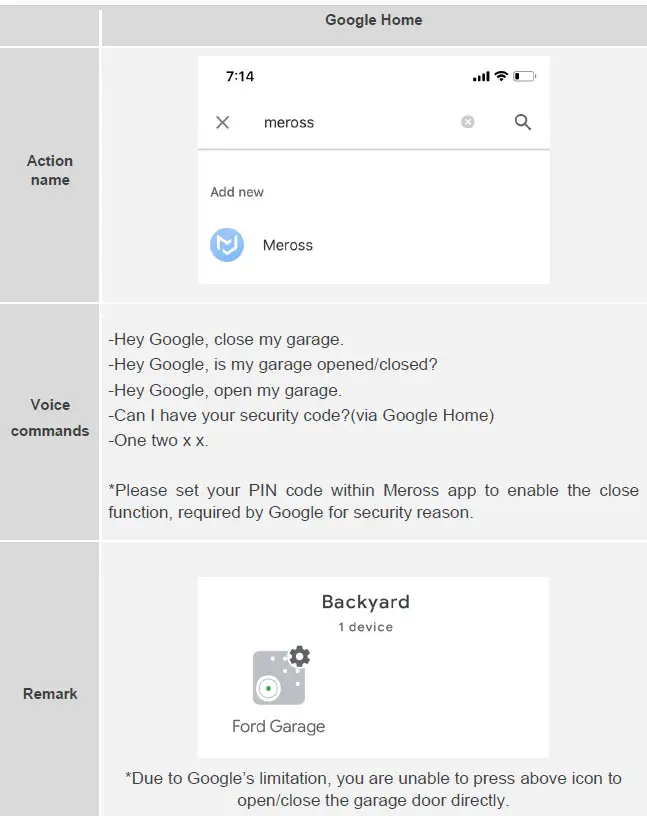Viewport: 647px width, 816px height.
Task: Click the "1 device" count text
Action: pos(365,627)
